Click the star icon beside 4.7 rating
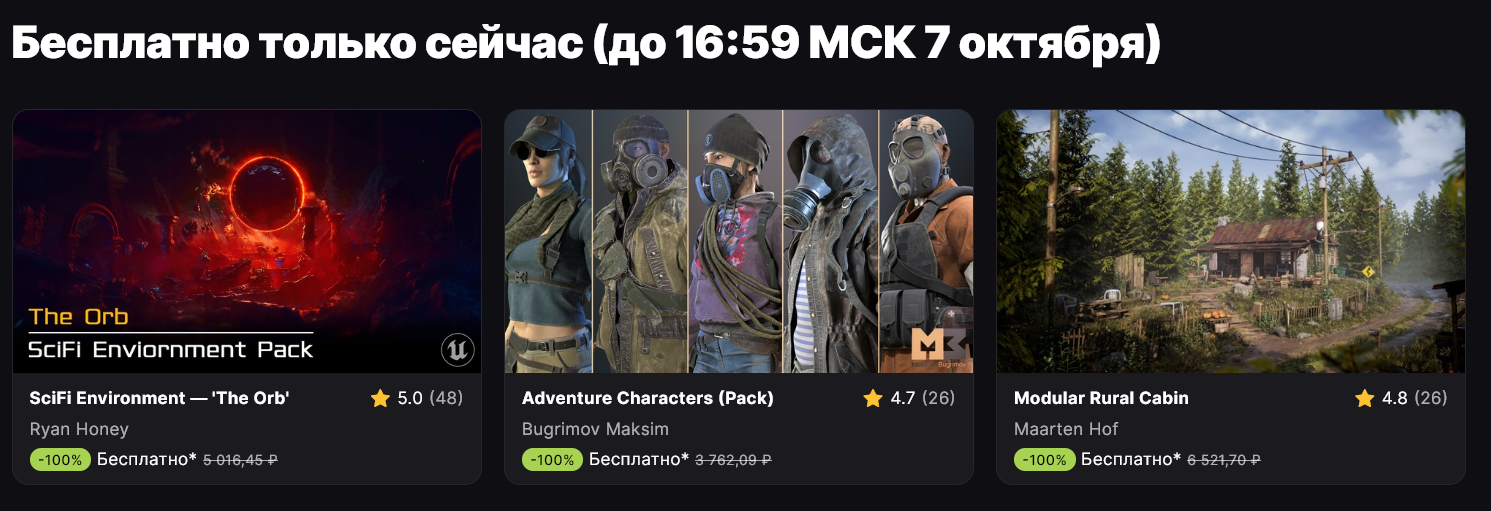 coord(873,398)
